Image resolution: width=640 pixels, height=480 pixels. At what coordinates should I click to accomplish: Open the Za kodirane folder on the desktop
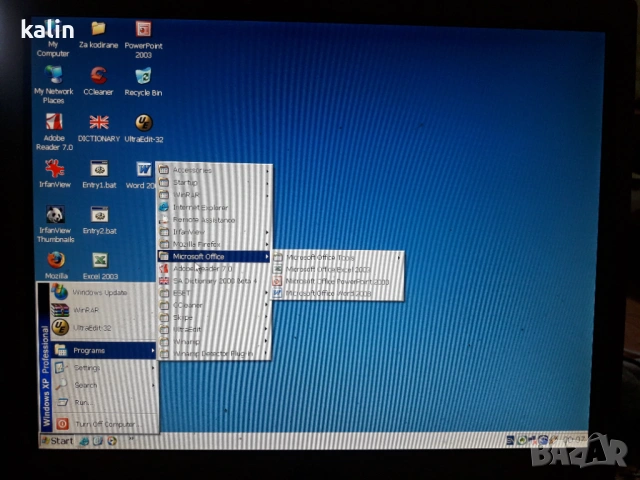(x=98, y=35)
